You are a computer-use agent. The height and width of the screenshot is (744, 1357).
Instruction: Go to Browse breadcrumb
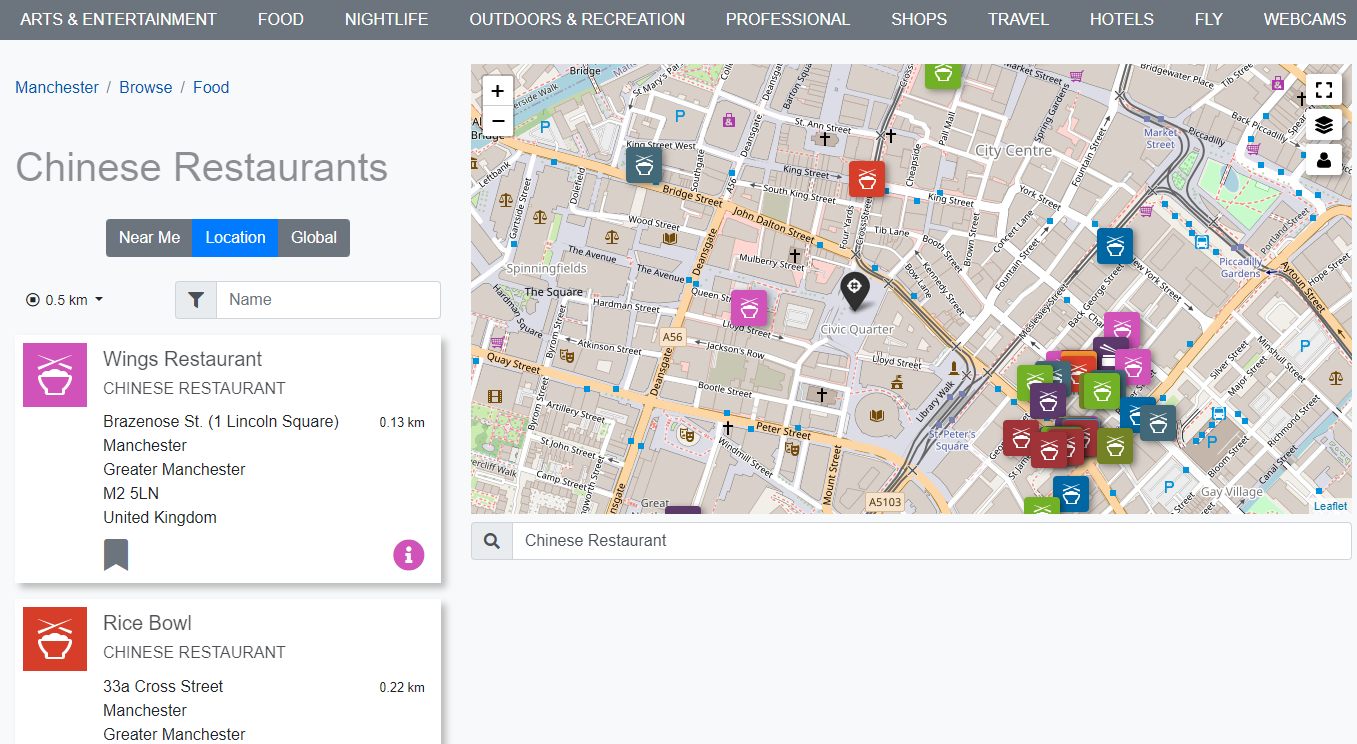146,88
